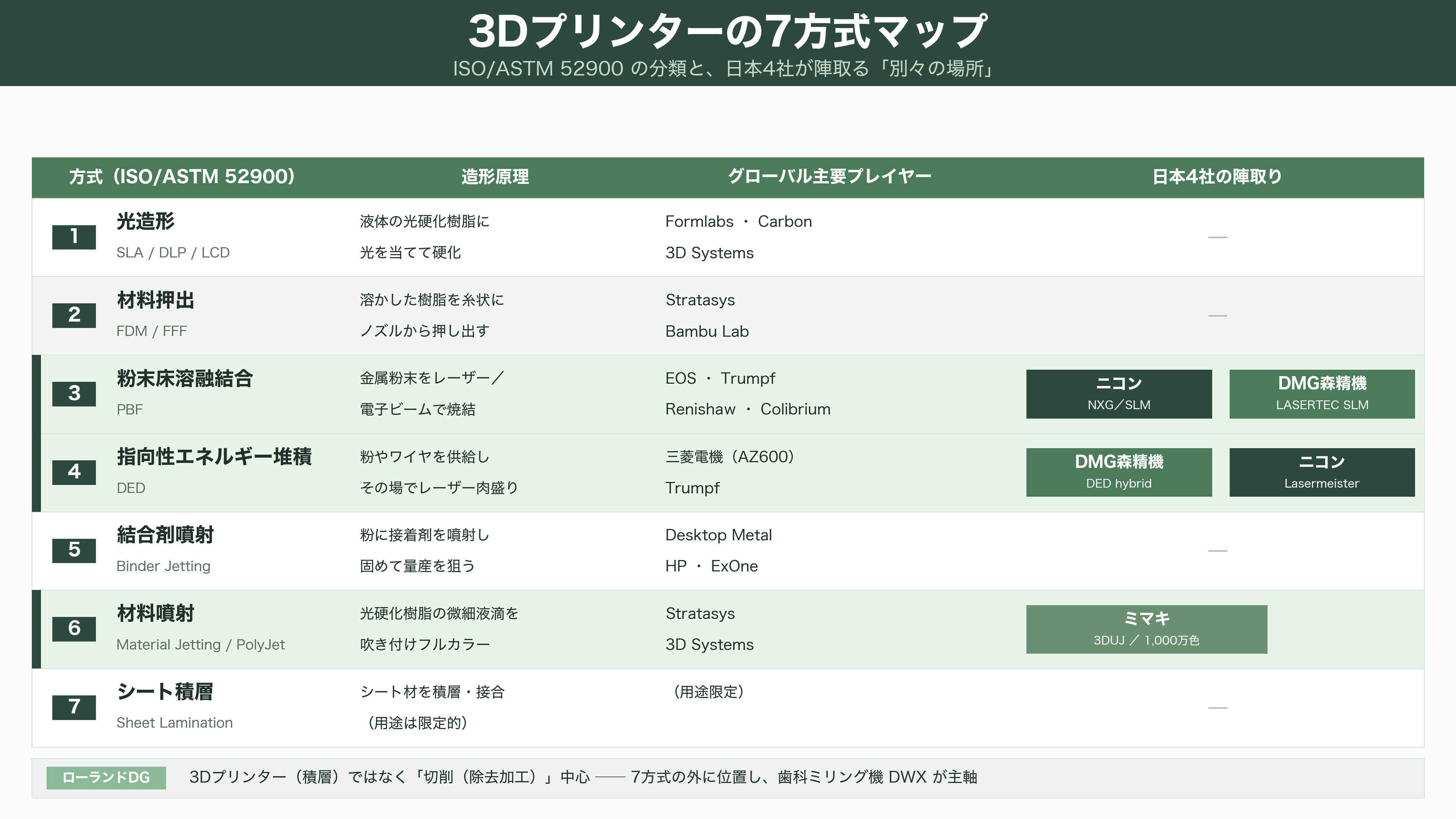Click the Material Jetting / PolyJet label
This screenshot has width=1456, height=819.
pos(201,645)
